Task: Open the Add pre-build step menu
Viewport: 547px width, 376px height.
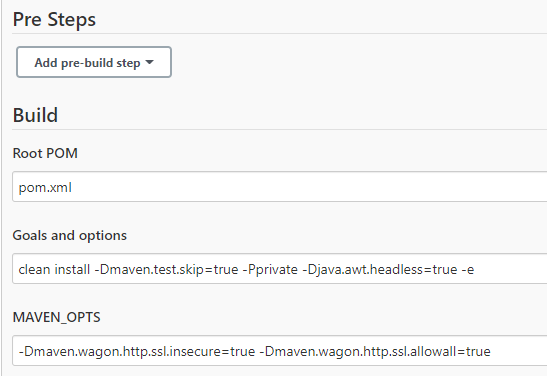Action: (x=94, y=62)
